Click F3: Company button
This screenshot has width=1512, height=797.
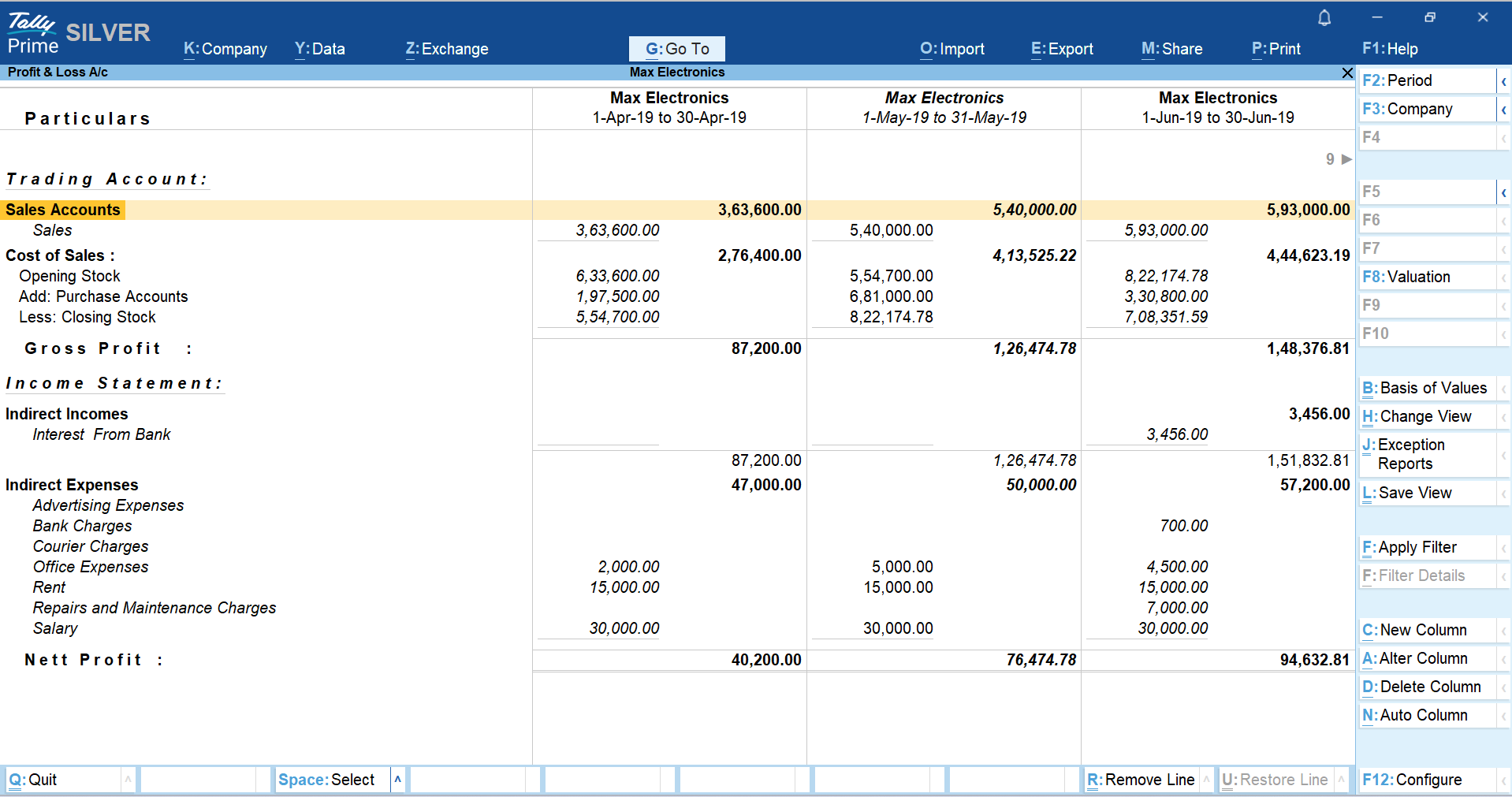click(x=1428, y=110)
